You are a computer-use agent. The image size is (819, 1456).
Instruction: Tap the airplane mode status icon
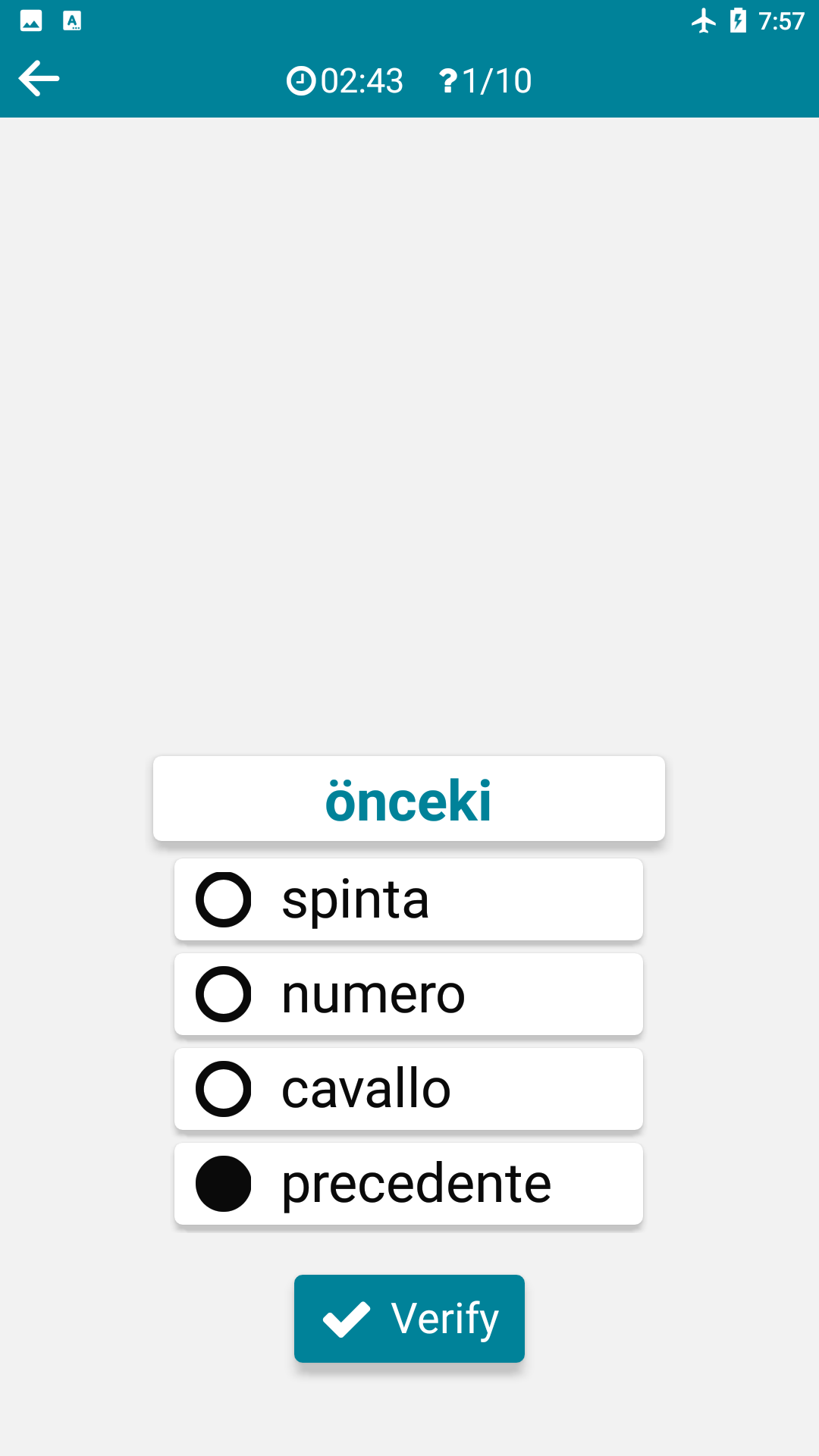pos(704,20)
